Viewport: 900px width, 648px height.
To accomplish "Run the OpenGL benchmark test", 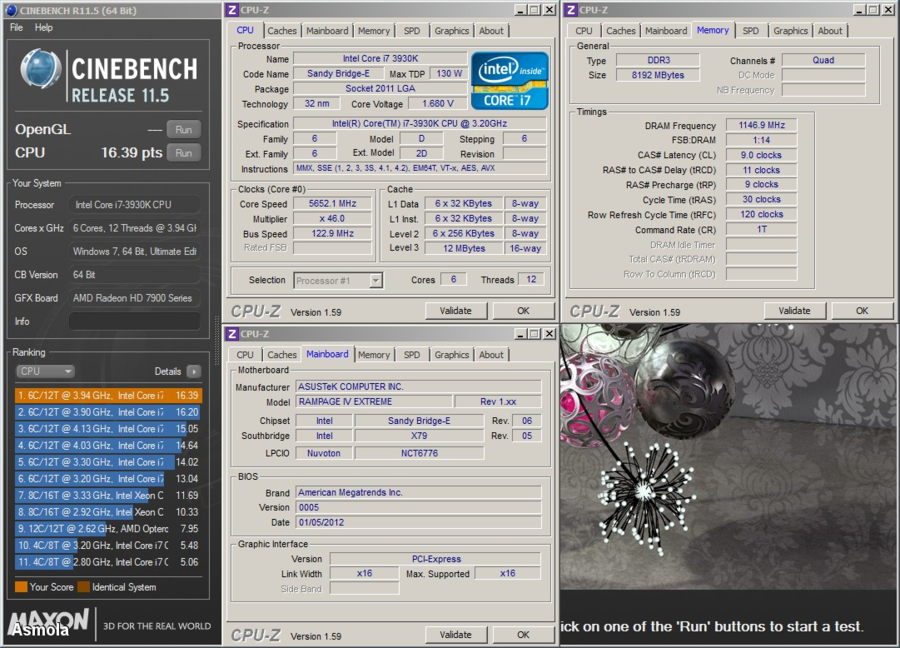I will [184, 130].
